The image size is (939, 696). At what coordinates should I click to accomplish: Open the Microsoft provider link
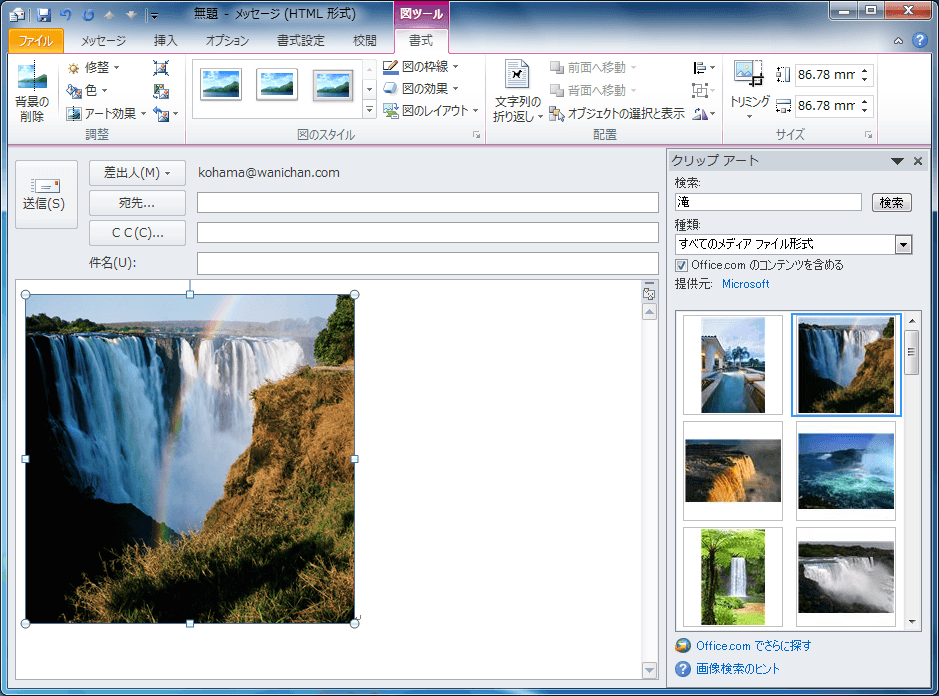coord(746,284)
